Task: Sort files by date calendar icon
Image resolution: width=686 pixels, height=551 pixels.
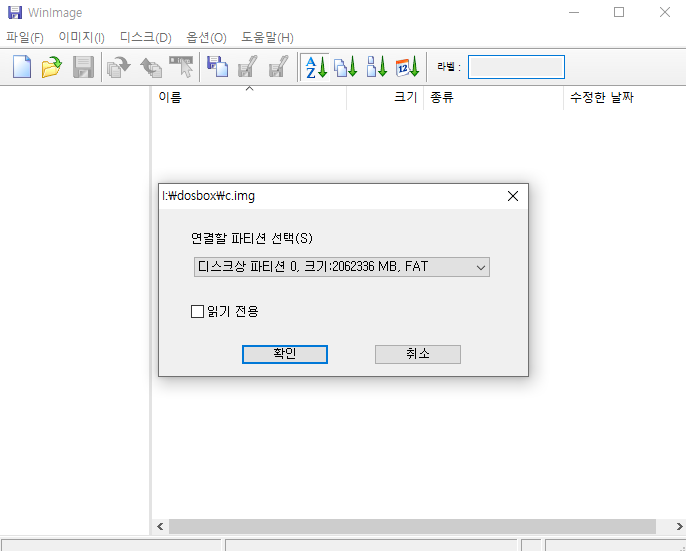Action: (407, 67)
